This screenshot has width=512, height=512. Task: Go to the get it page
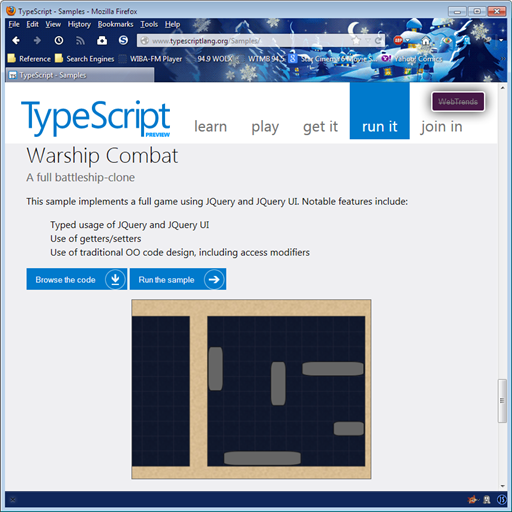click(320, 127)
